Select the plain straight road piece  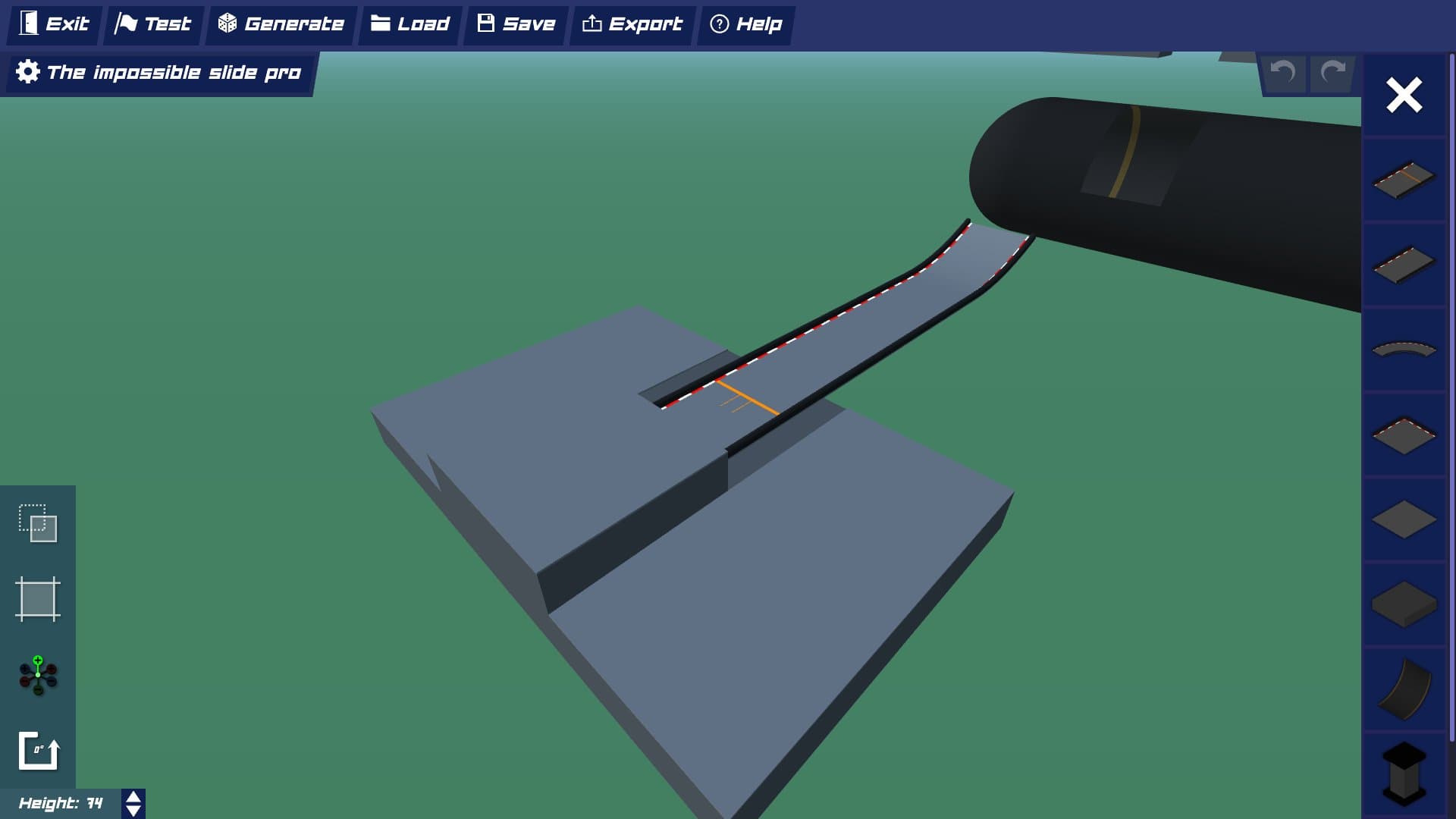click(1404, 265)
